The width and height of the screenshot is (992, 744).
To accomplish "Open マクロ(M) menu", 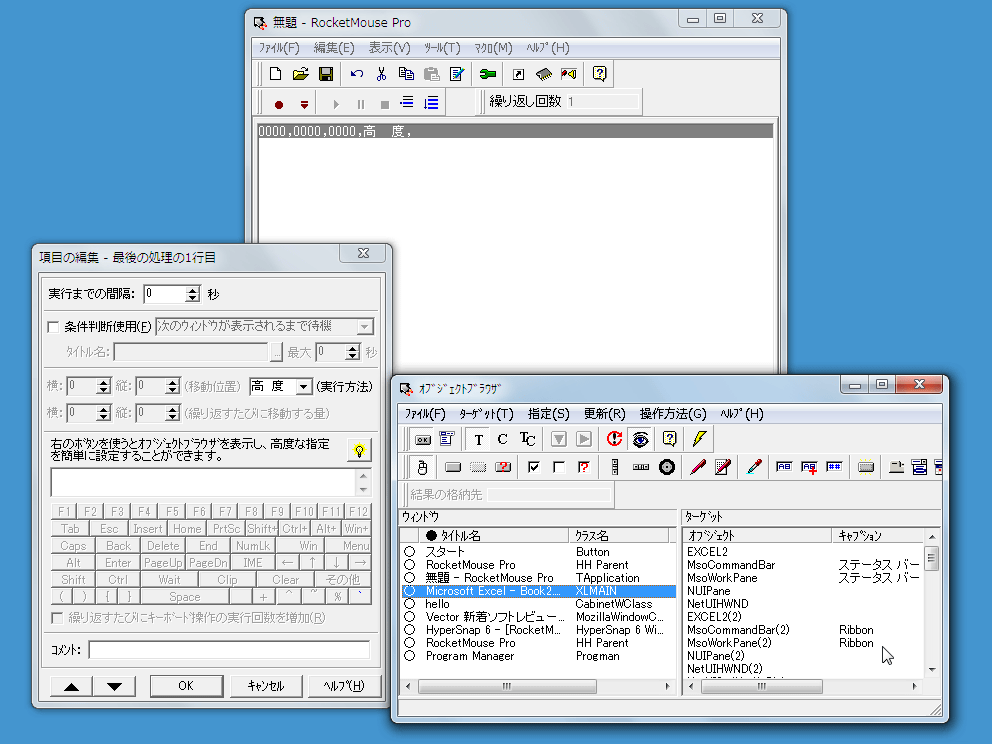I will (x=493, y=48).
